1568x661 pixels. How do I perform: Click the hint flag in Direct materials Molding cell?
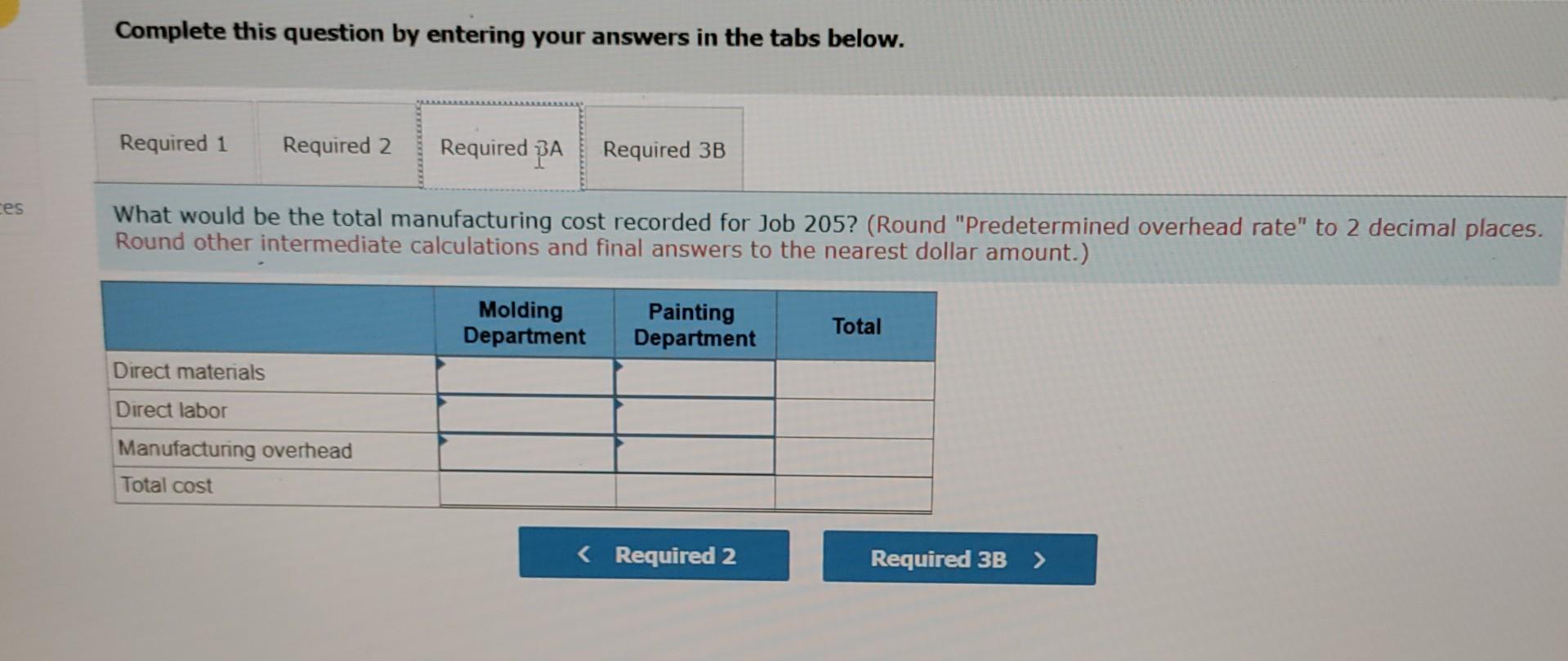pos(441,363)
